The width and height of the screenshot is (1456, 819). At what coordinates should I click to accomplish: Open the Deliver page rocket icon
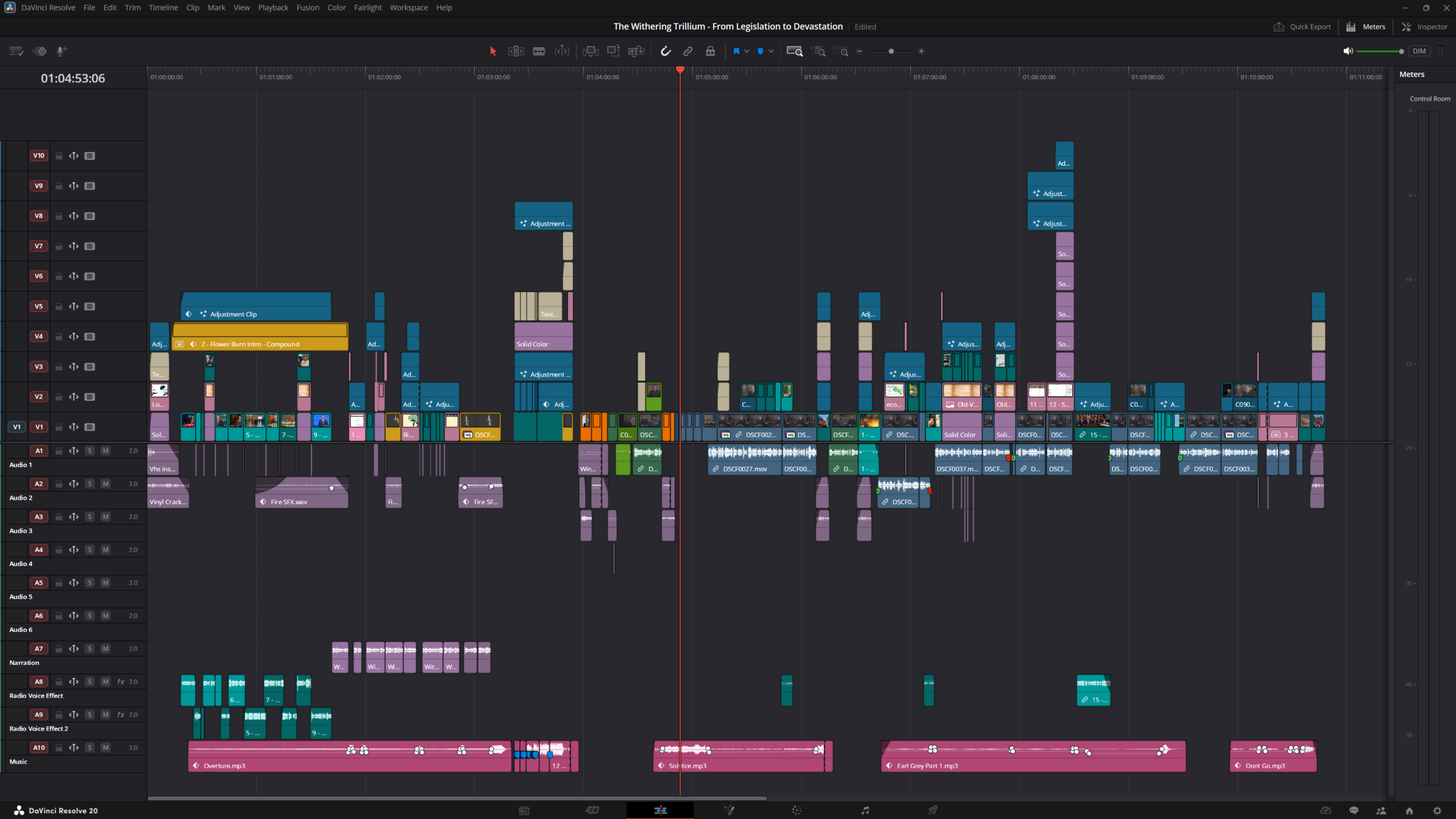tap(933, 810)
